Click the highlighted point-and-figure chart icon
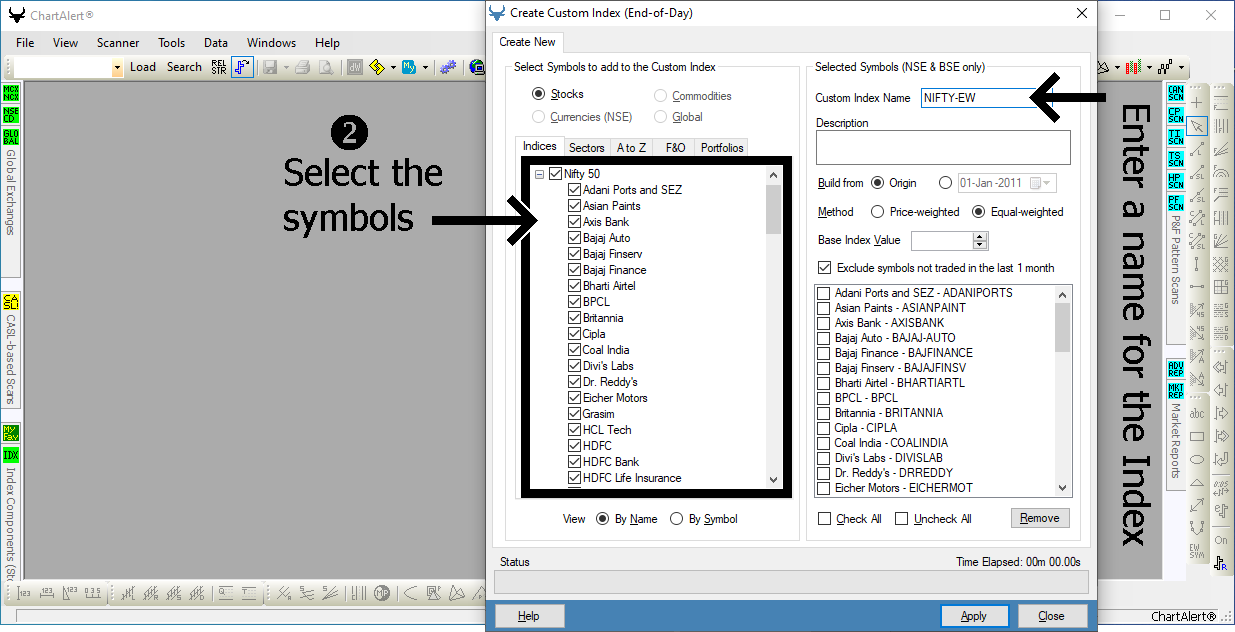The height and width of the screenshot is (632, 1235). click(242, 67)
